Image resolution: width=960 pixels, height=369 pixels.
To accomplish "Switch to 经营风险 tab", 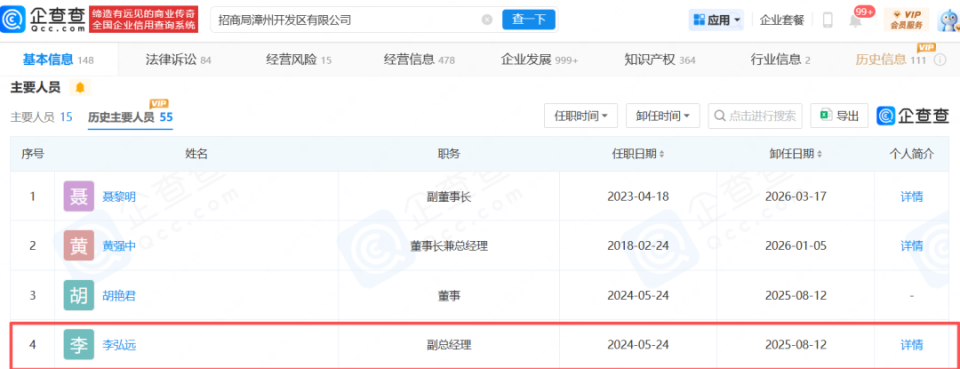I will (x=299, y=60).
